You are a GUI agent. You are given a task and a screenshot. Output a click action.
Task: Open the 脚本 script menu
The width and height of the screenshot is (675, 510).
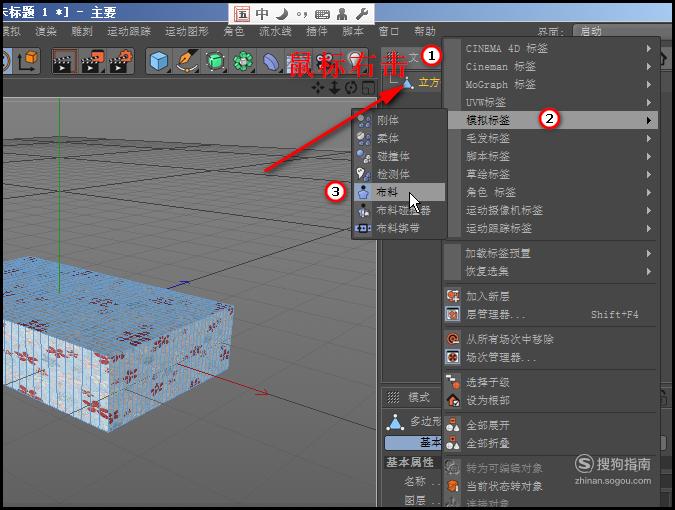click(353, 31)
